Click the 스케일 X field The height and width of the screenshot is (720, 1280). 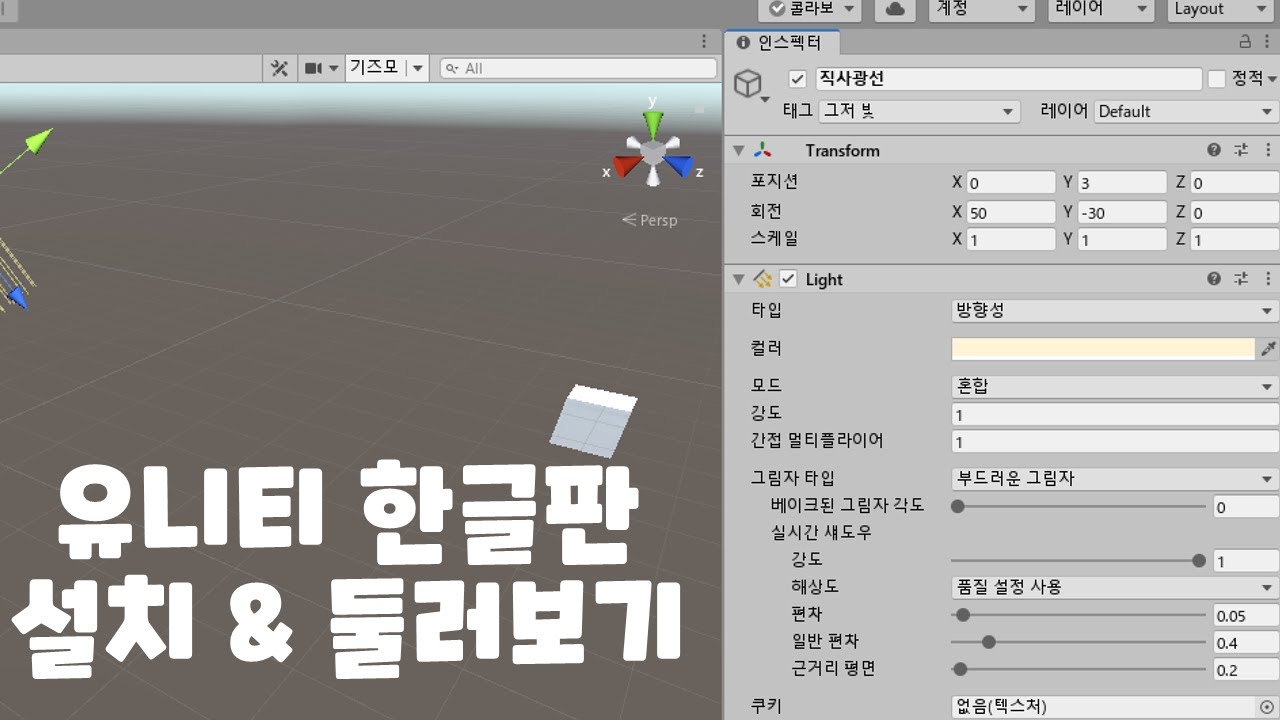click(x=1010, y=240)
